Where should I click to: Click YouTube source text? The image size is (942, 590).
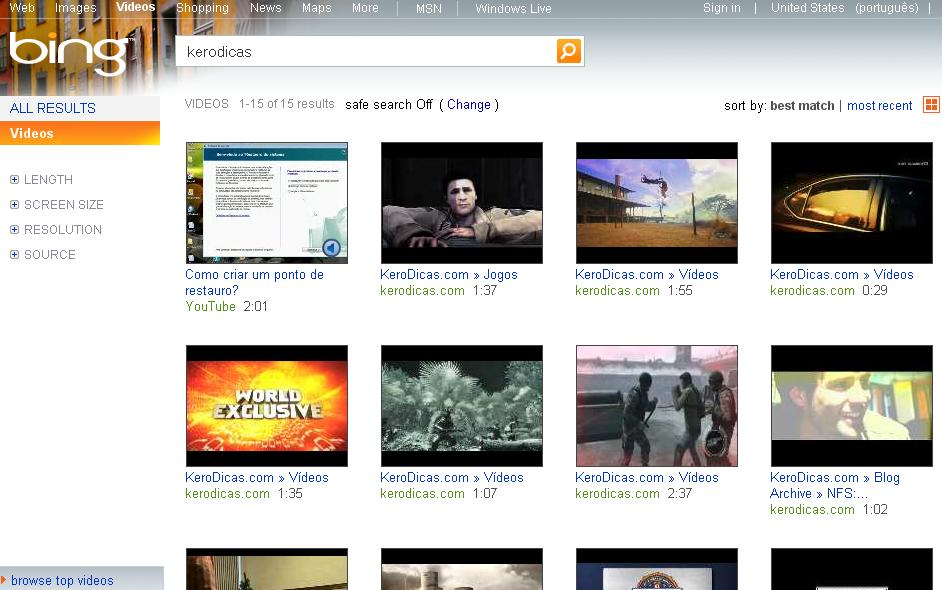210,306
